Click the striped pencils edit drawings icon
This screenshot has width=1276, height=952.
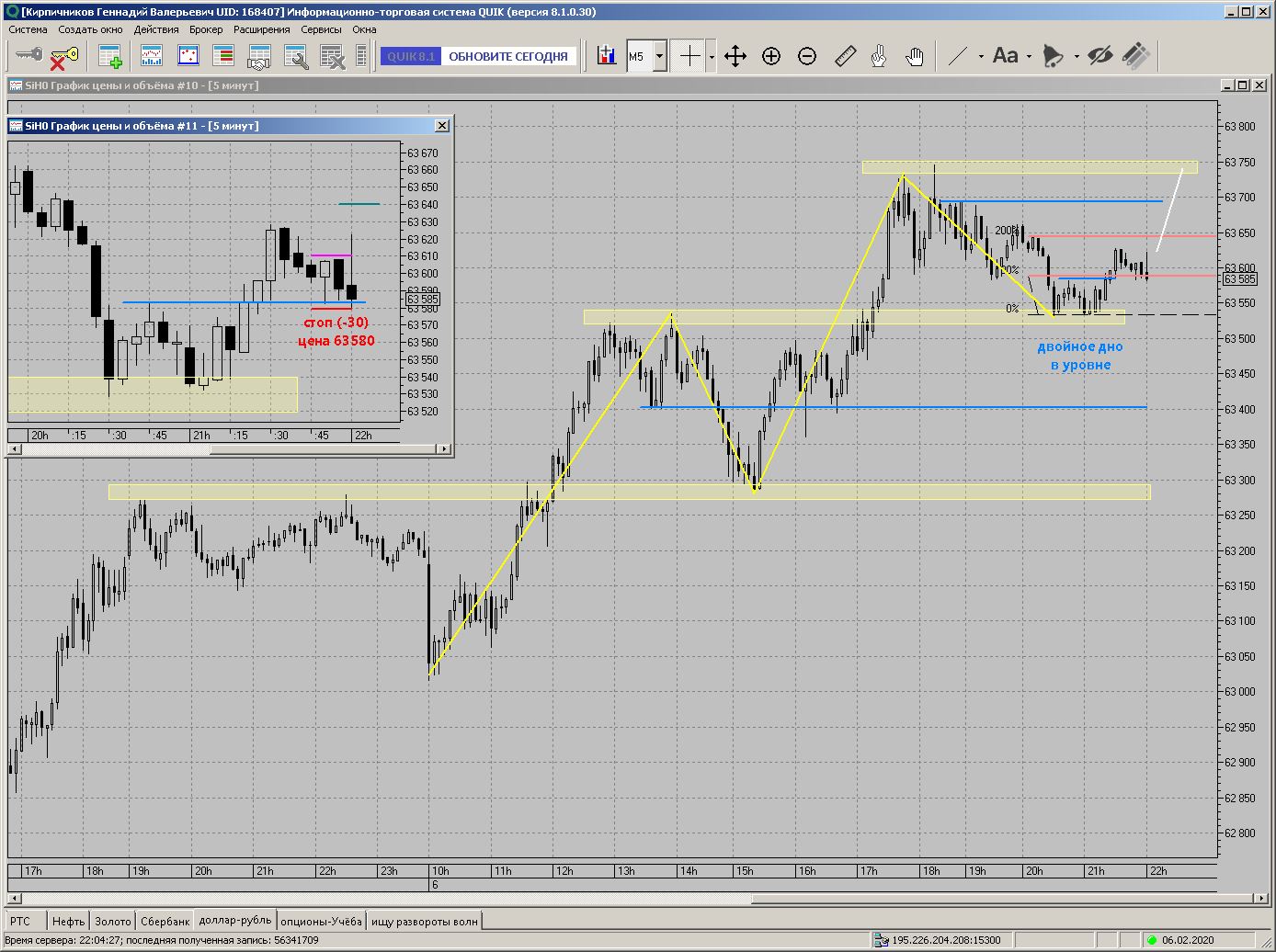click(1136, 56)
